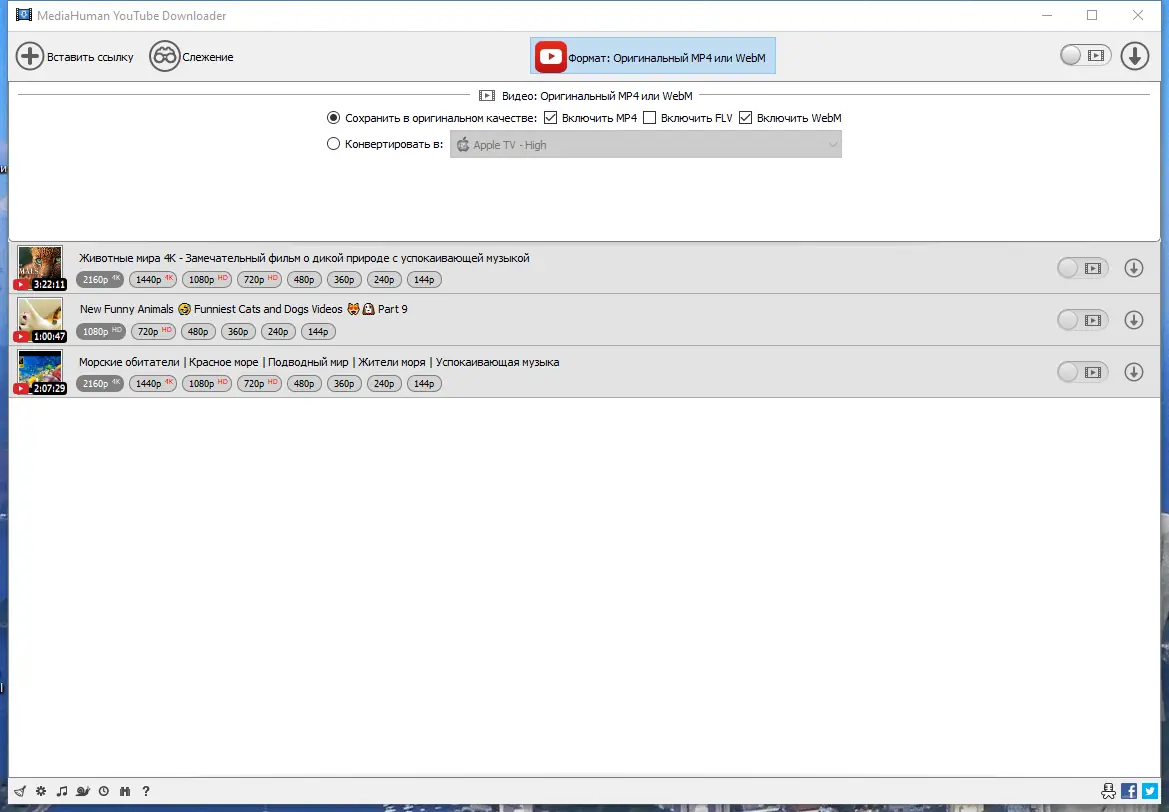The image size is (1169, 812).
Task: Click binoculars icon in bottom bar
Action: coord(125,791)
